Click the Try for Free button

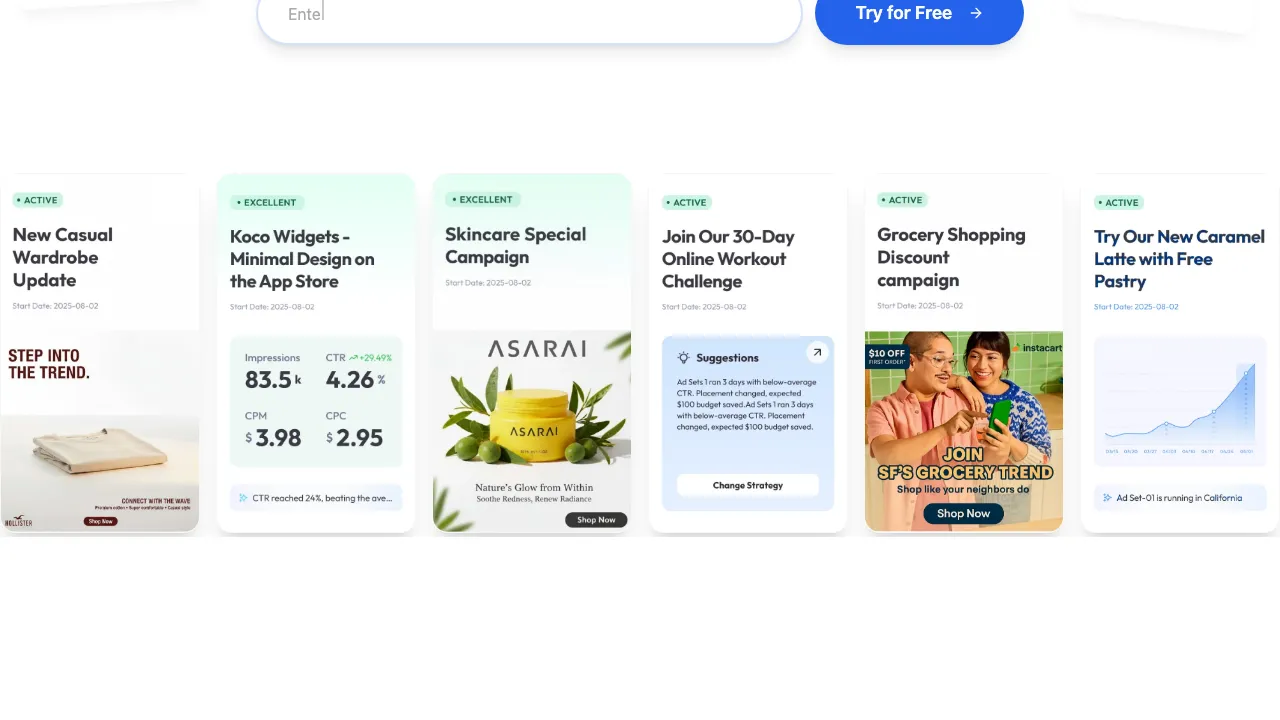[x=918, y=13]
